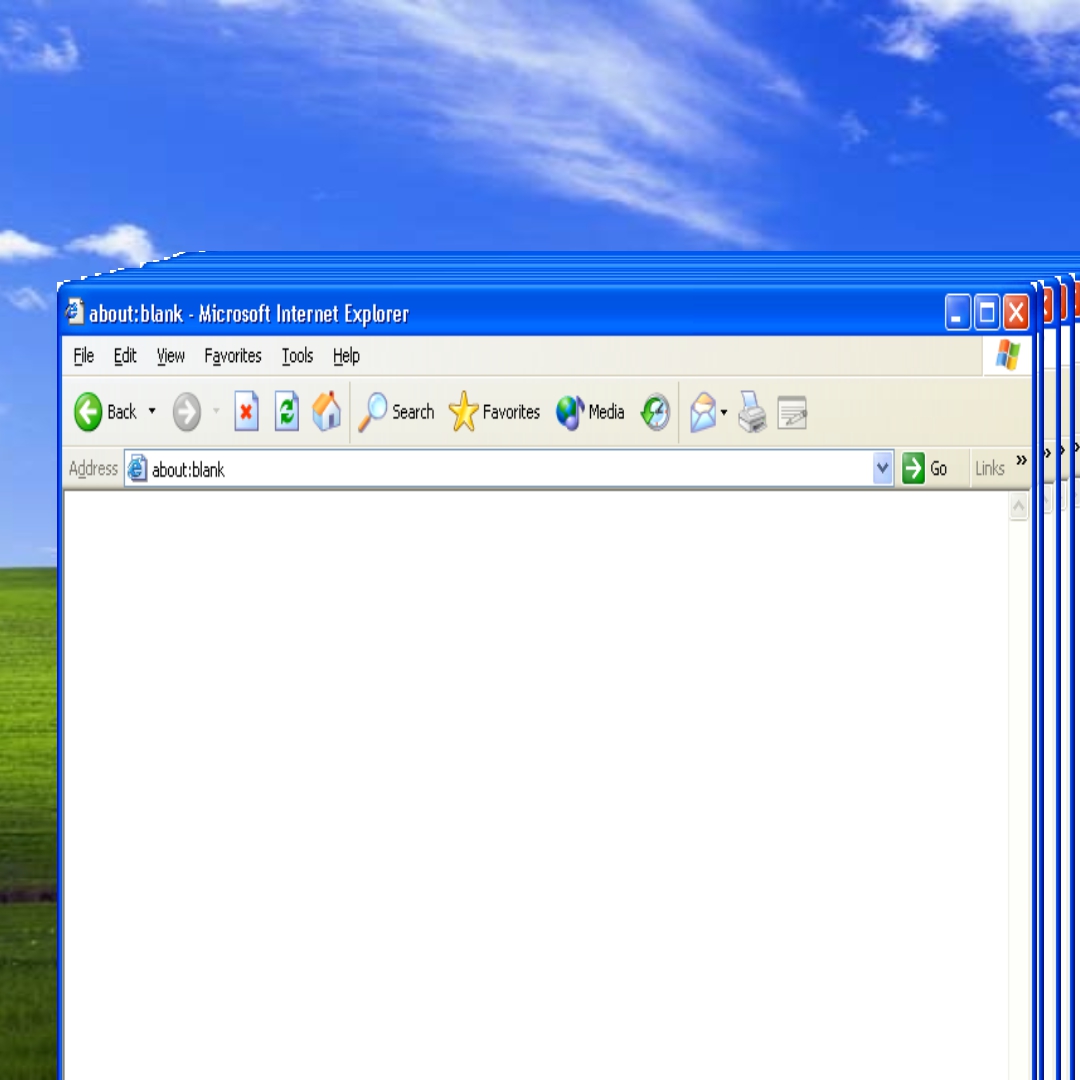Open the Favorites star toolbar button

pos(494,412)
